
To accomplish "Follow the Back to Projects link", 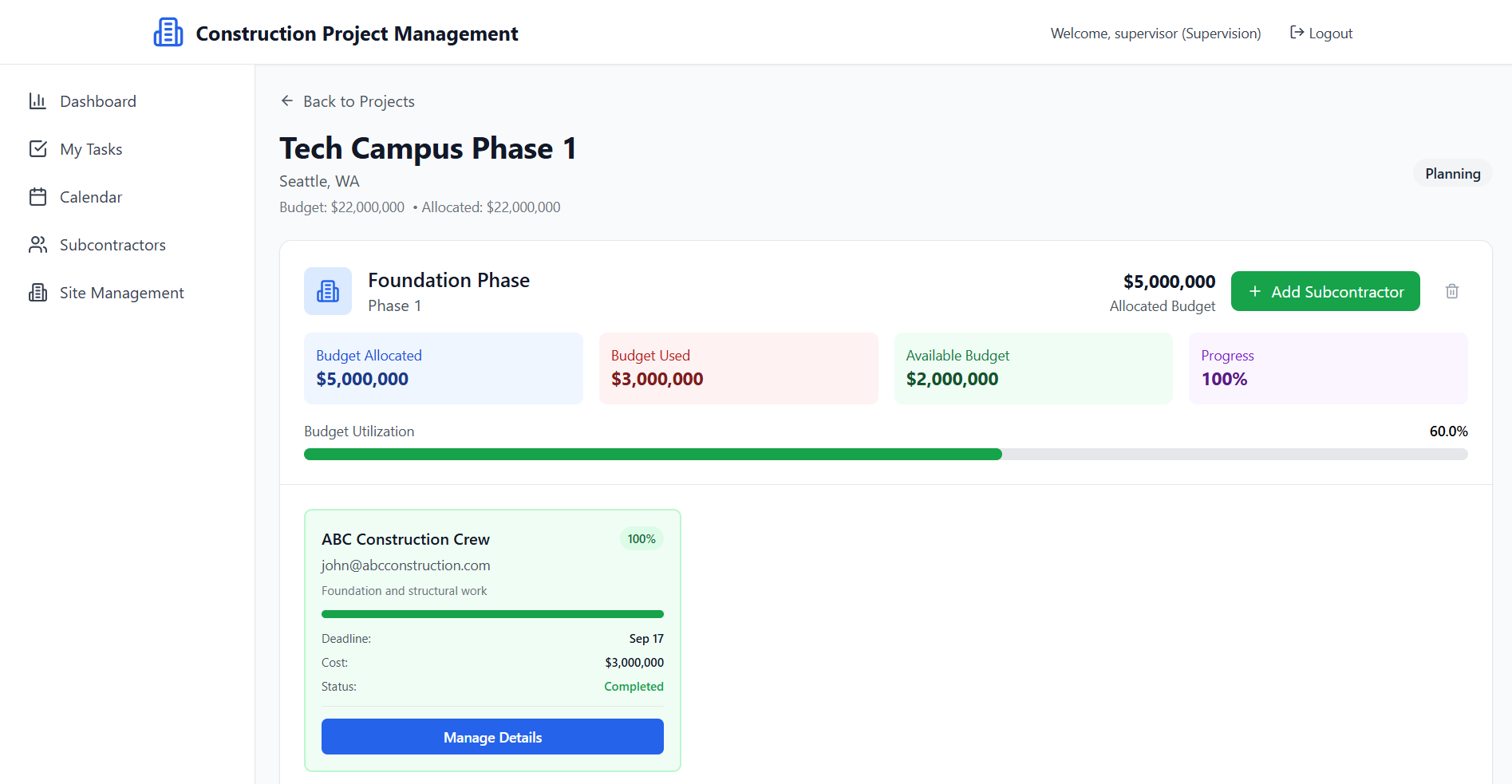I will tap(358, 101).
